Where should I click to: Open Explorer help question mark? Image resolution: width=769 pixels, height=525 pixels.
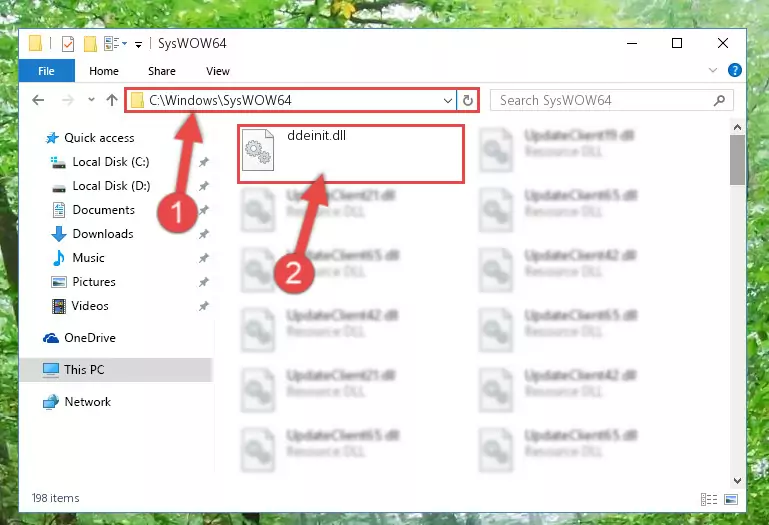(x=734, y=70)
